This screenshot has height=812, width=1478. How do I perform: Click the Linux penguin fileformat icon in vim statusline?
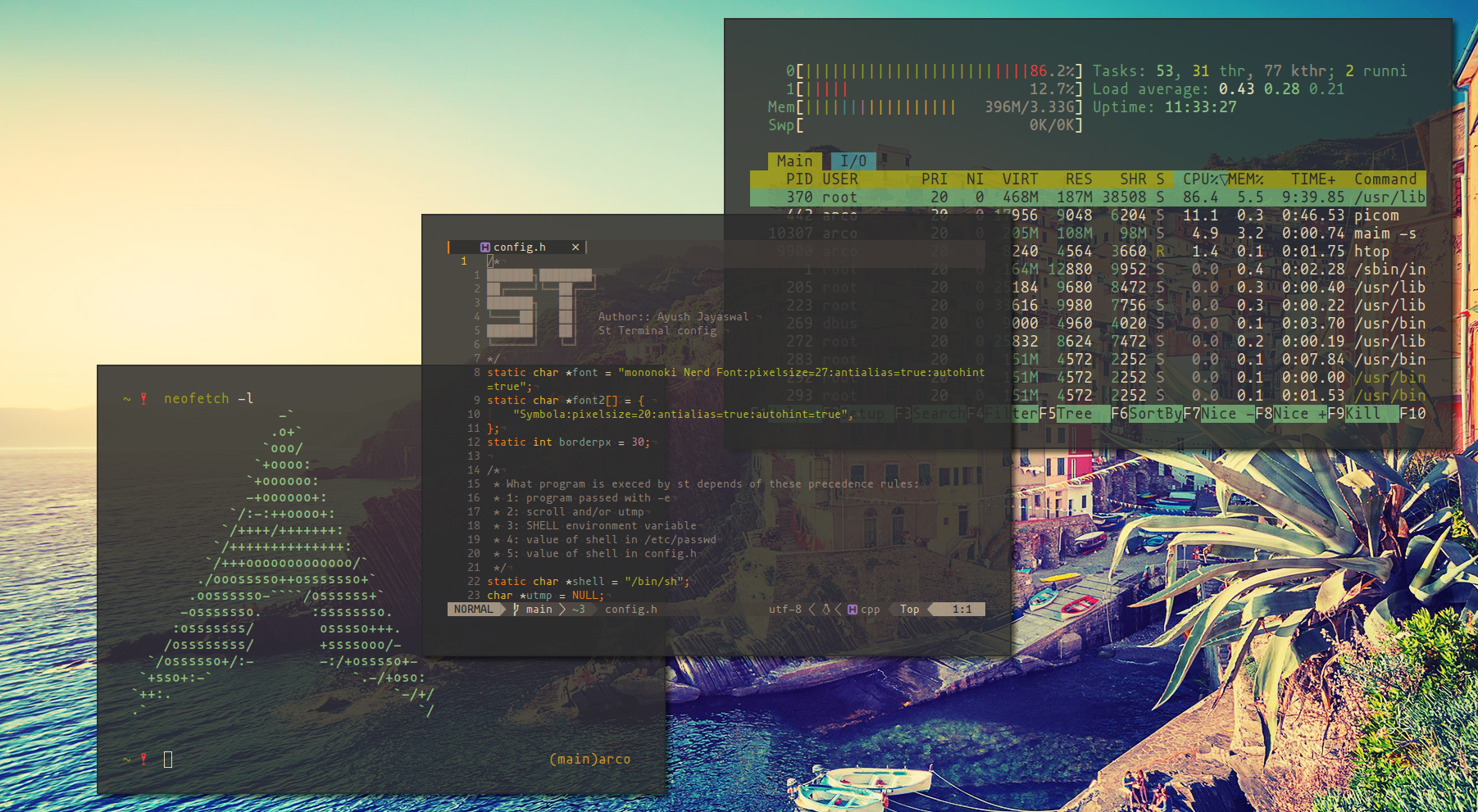(826, 609)
